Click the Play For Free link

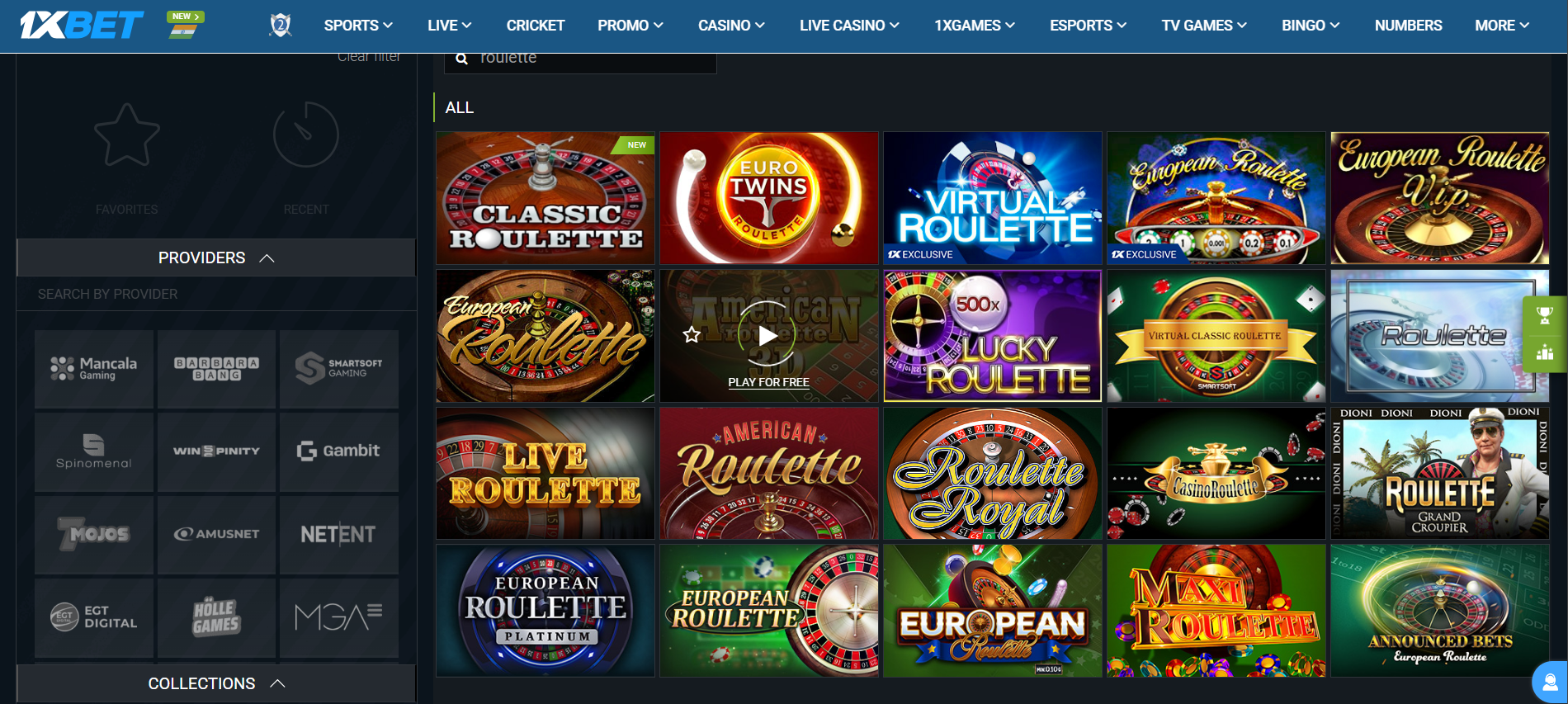coord(768,382)
